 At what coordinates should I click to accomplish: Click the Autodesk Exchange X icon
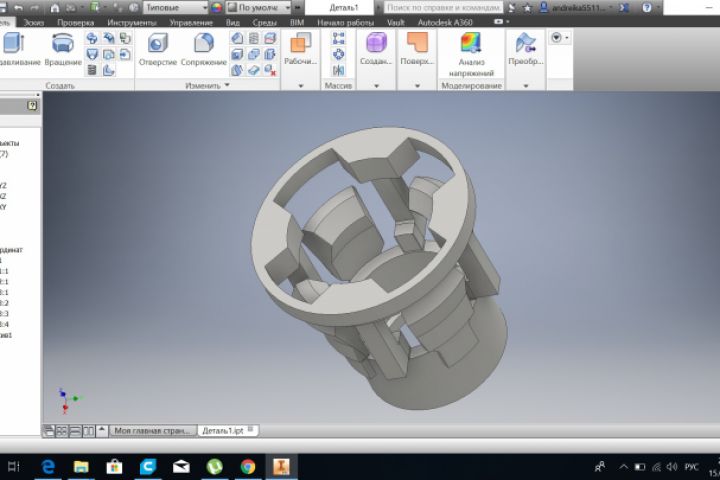[624, 7]
